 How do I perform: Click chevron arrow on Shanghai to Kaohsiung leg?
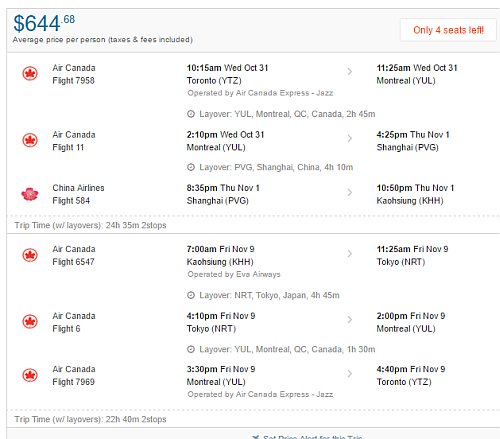coord(350,192)
